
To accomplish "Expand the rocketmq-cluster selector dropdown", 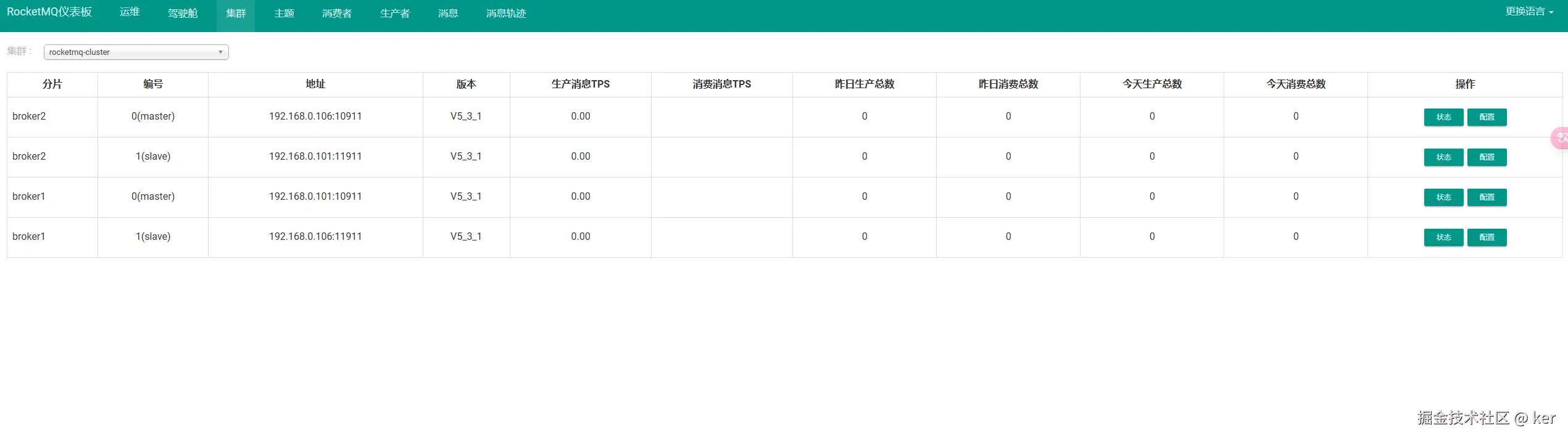I will (x=136, y=52).
